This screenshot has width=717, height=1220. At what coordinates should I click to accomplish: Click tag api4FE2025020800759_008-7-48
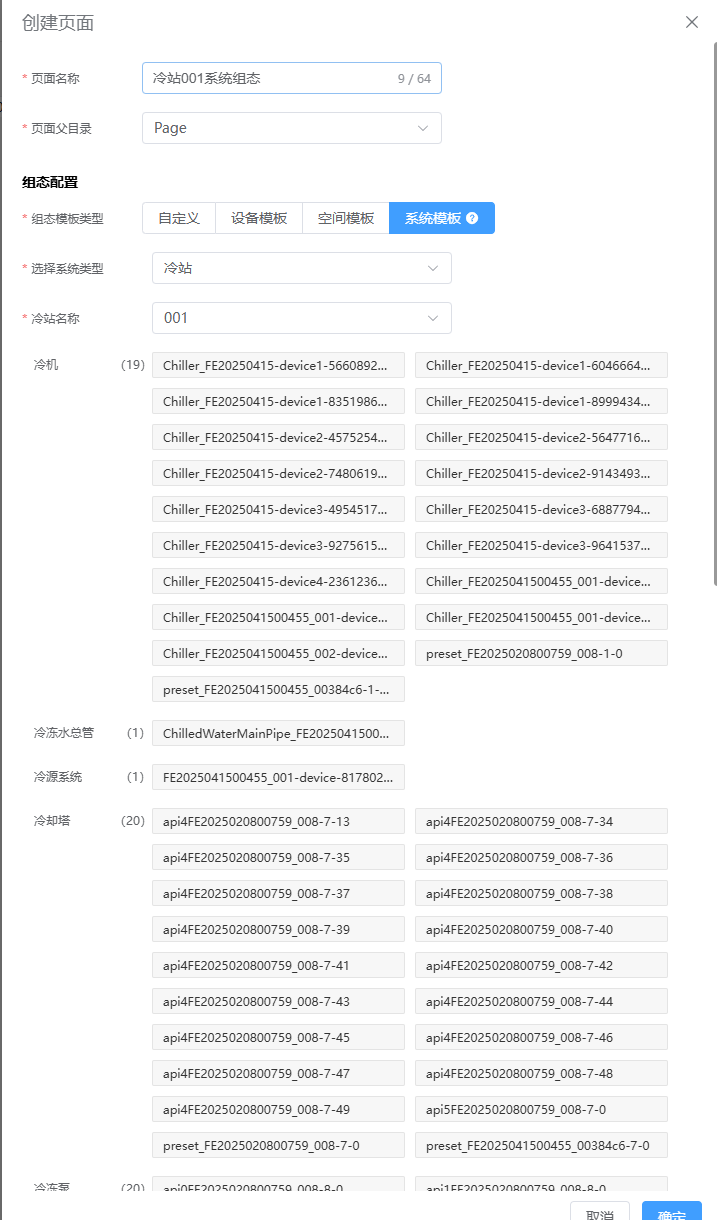(x=541, y=1073)
